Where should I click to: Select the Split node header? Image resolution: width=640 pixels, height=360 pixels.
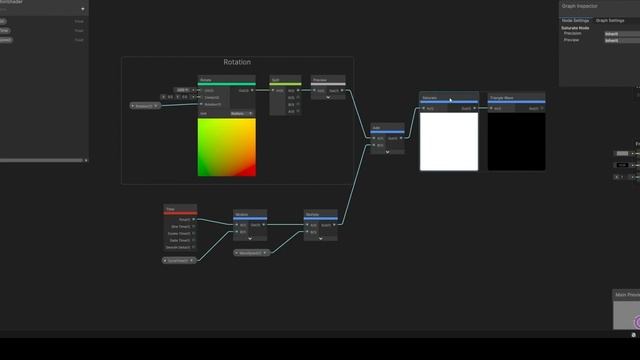pos(285,80)
